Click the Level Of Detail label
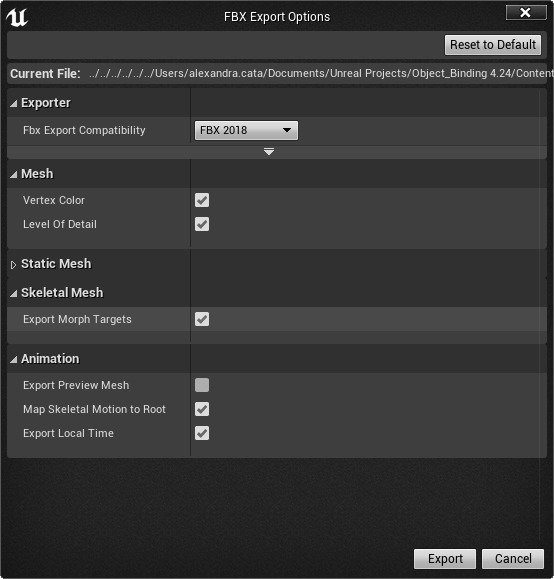 click(60, 224)
